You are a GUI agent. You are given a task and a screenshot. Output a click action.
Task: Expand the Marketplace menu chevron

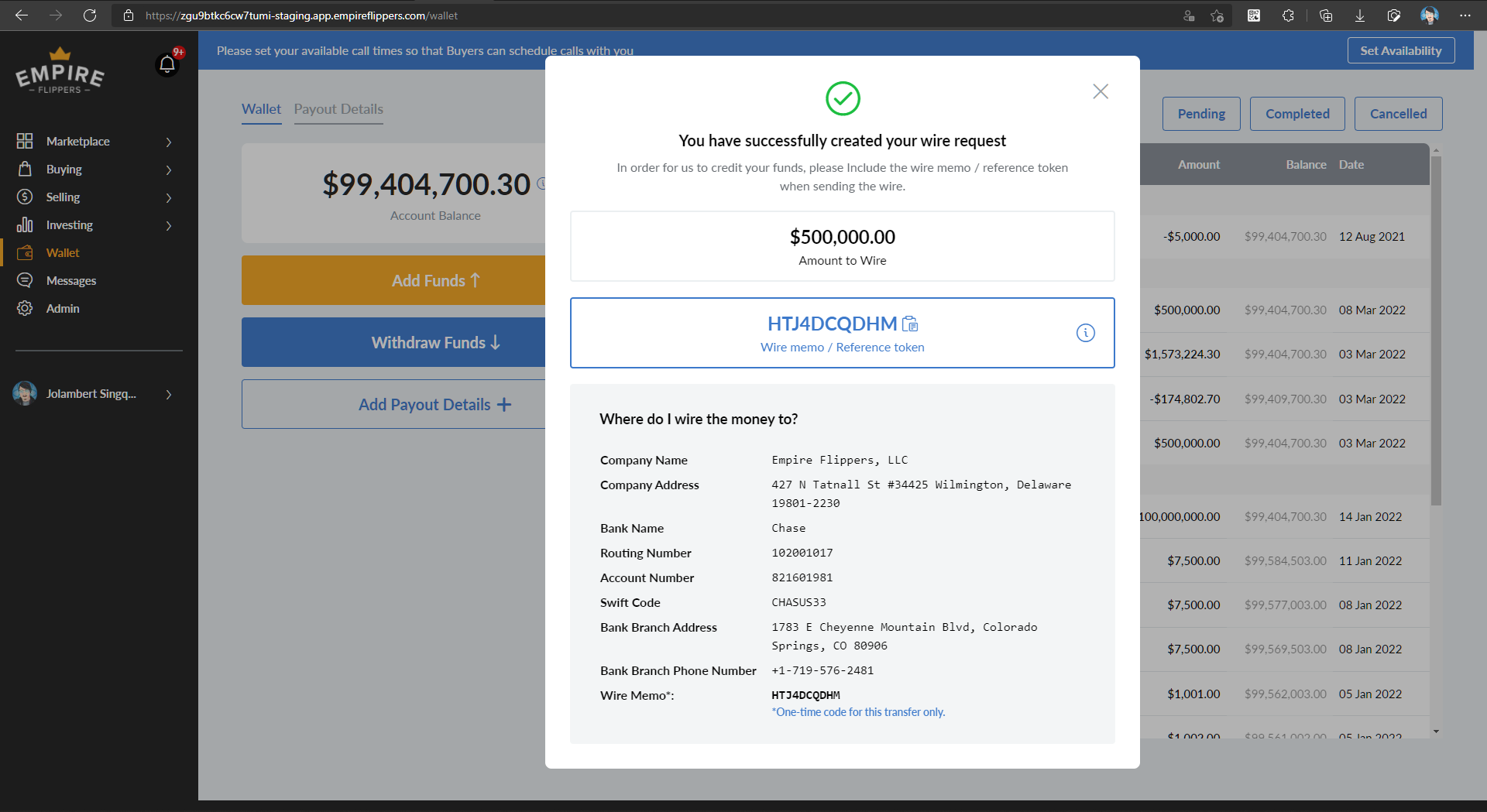click(x=169, y=142)
